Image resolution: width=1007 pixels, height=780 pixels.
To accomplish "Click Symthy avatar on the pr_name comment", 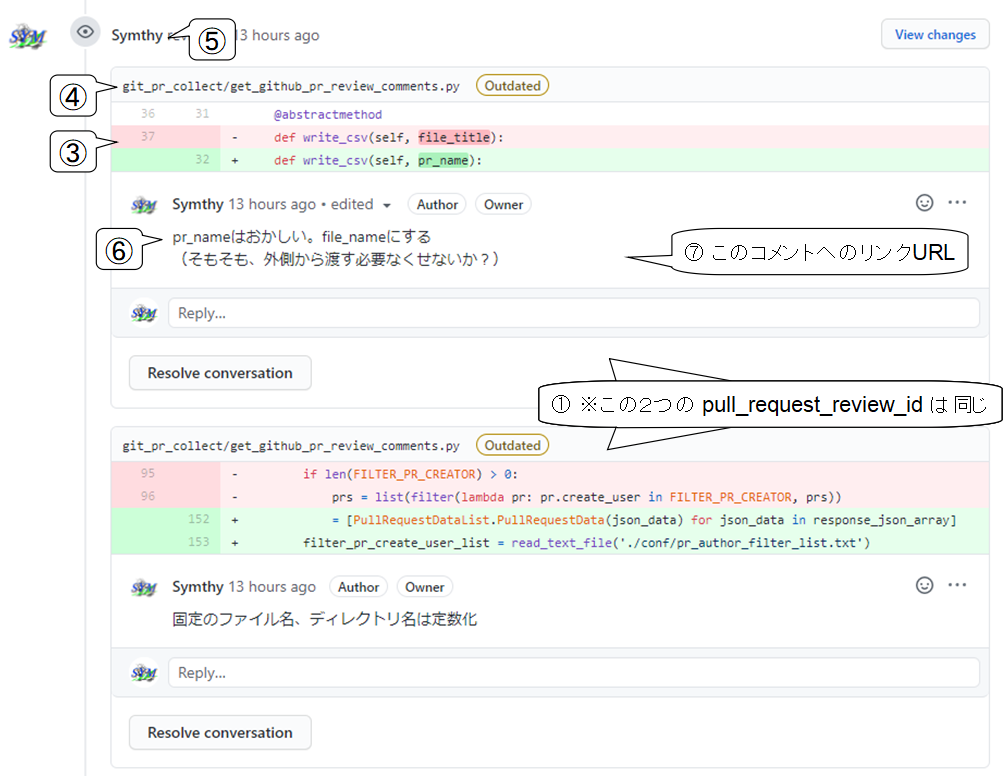I will pyautogui.click(x=144, y=205).
